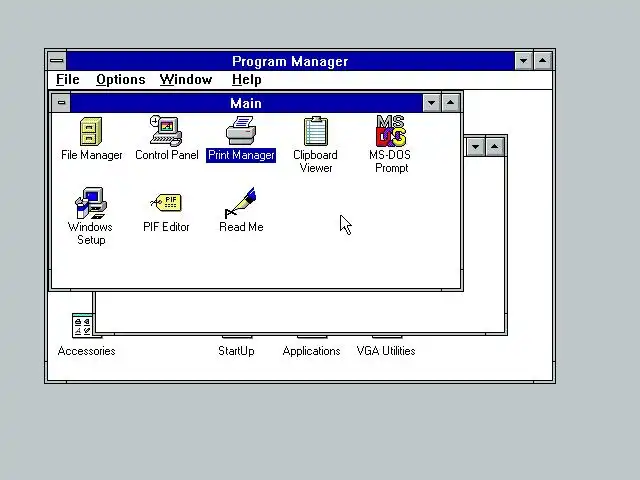The image size is (640, 480).
Task: Click the StartUp group label
Action: [x=236, y=351]
